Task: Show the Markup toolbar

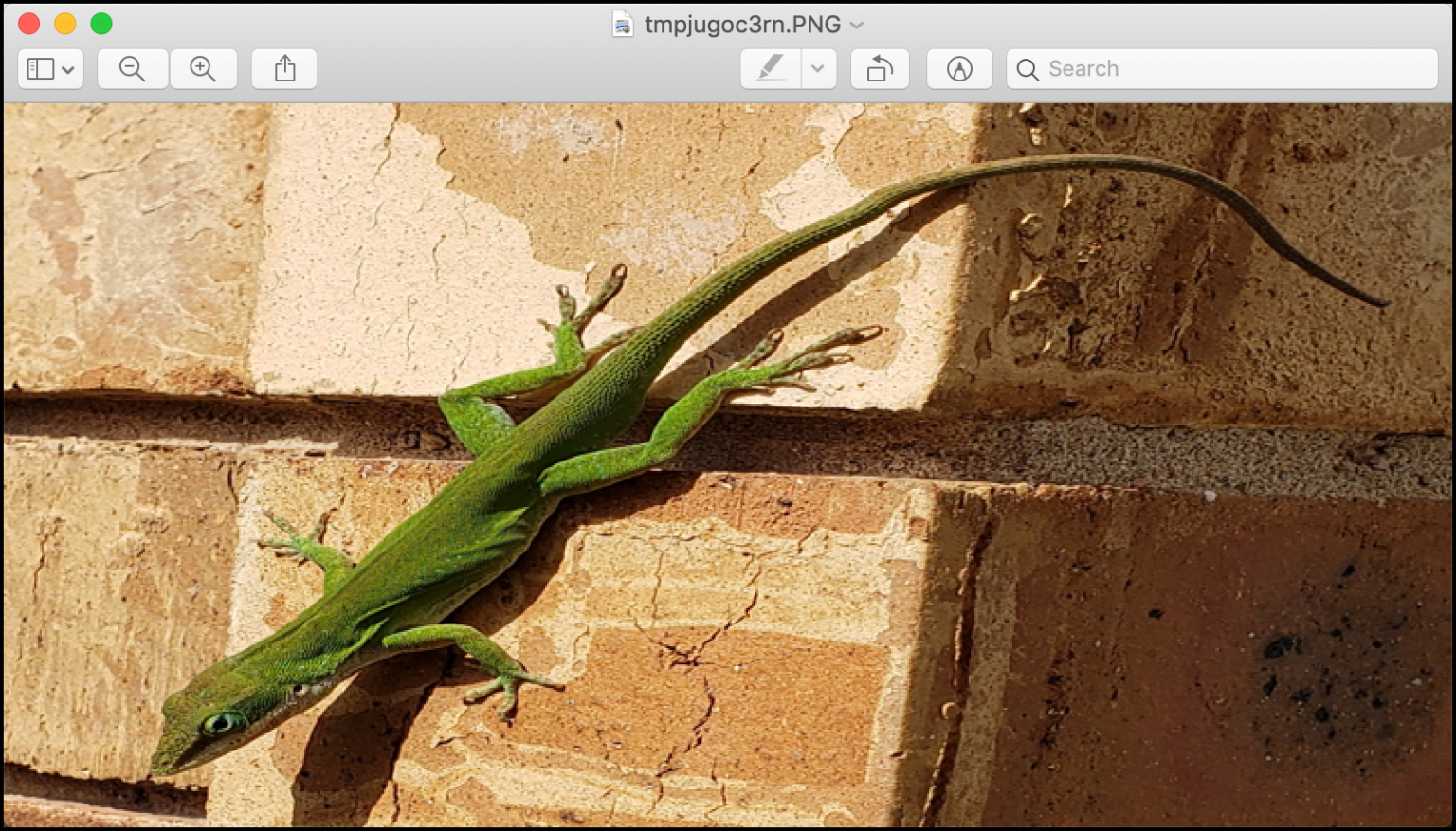Action: (959, 69)
